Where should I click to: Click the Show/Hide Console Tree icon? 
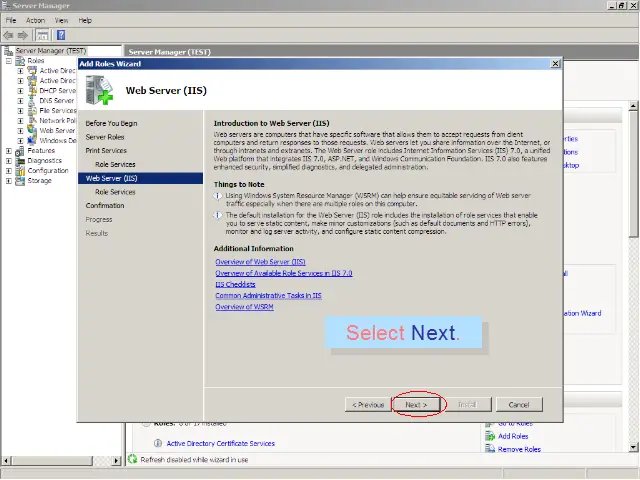(43, 35)
